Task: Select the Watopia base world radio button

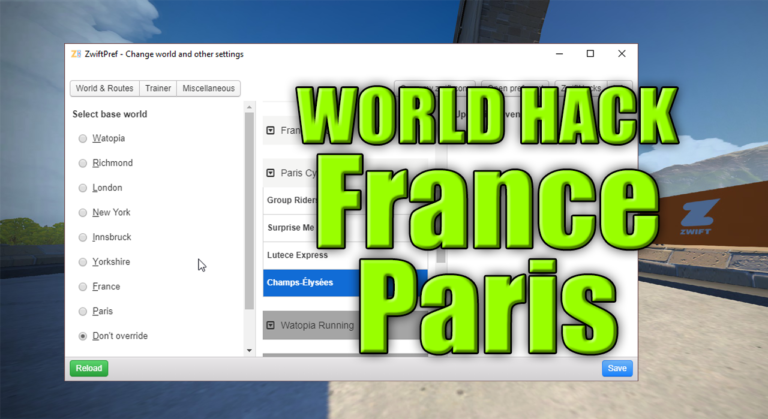Action: [x=83, y=139]
